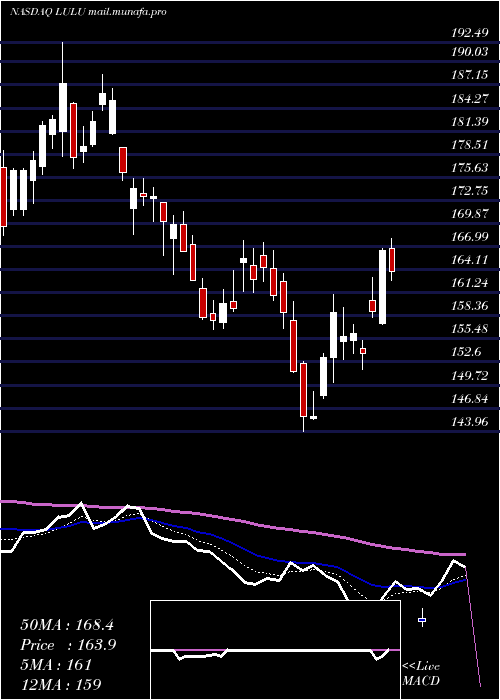Select the 190.03 price axis label
This screenshot has width=500, height=700.
click(x=470, y=52)
